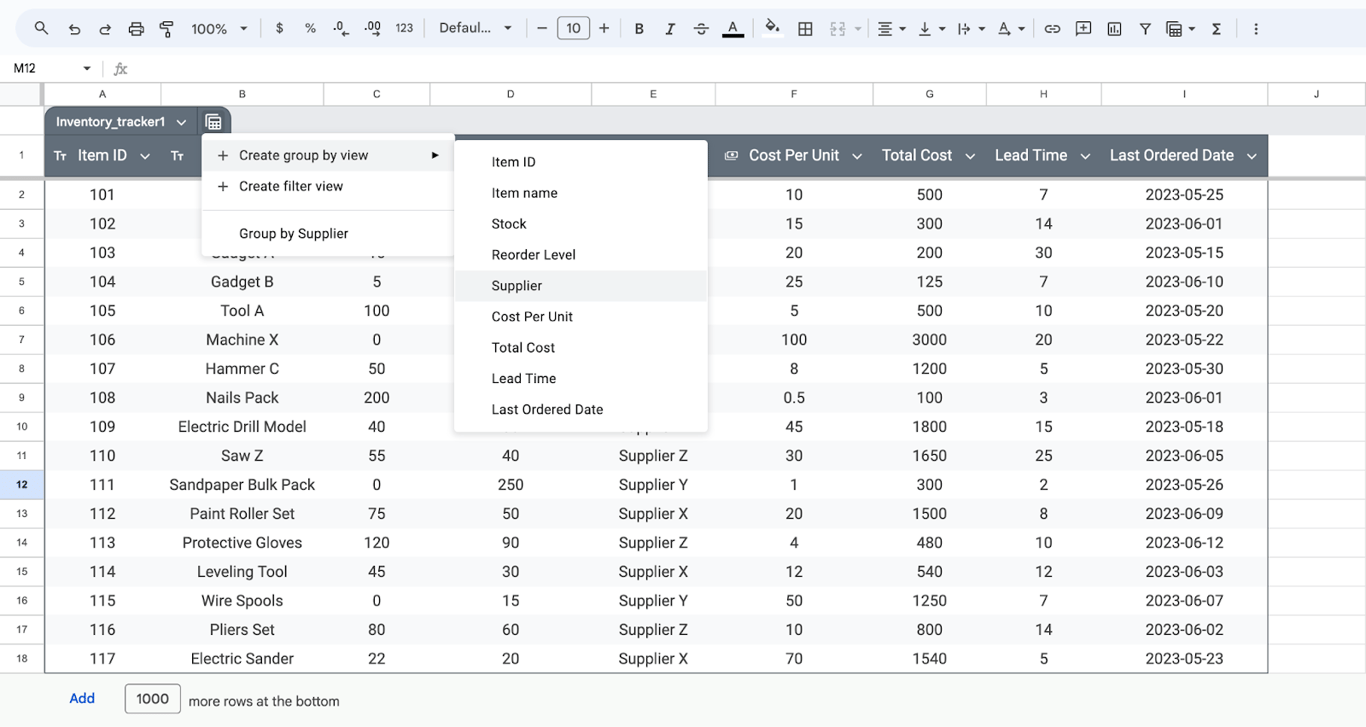Click the table view icon beside table name
Screen dimensions: 1366x727
213,122
